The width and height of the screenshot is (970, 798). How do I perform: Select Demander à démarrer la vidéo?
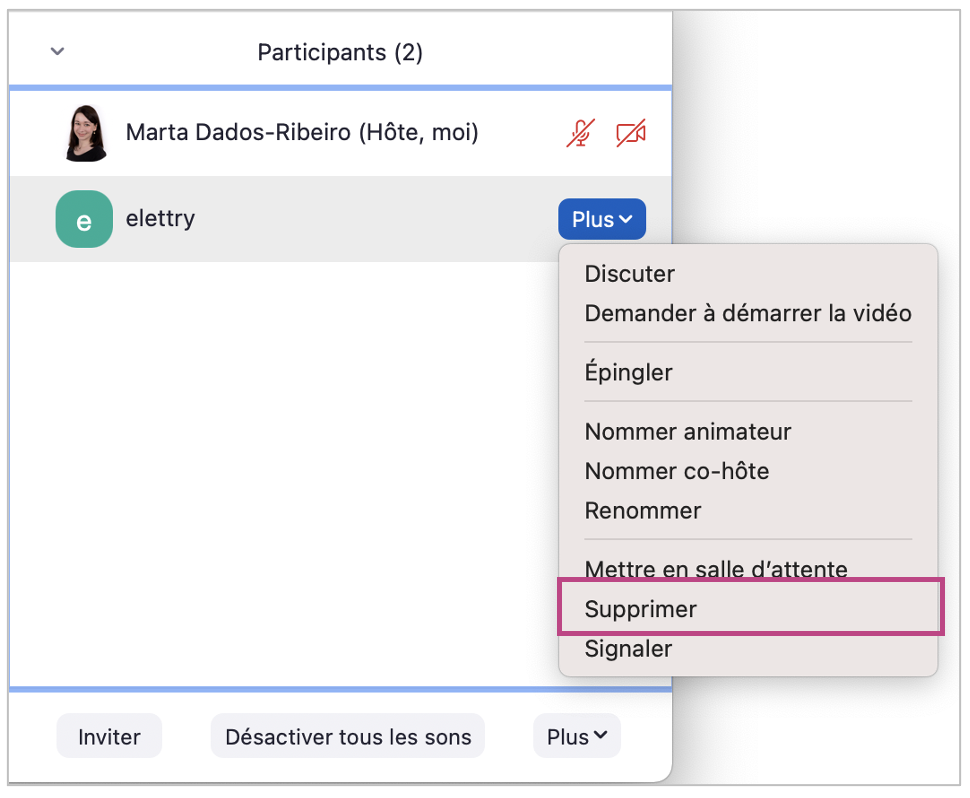point(748,313)
